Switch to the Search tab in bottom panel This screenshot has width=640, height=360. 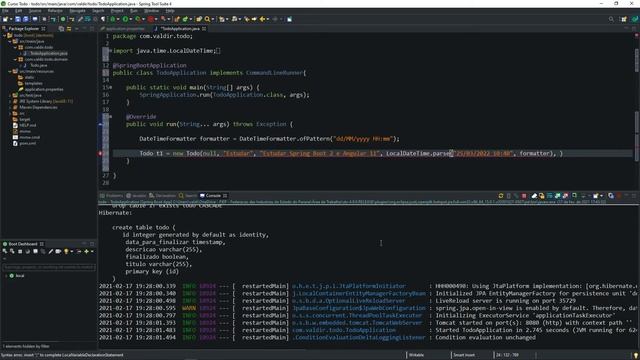coord(188,196)
